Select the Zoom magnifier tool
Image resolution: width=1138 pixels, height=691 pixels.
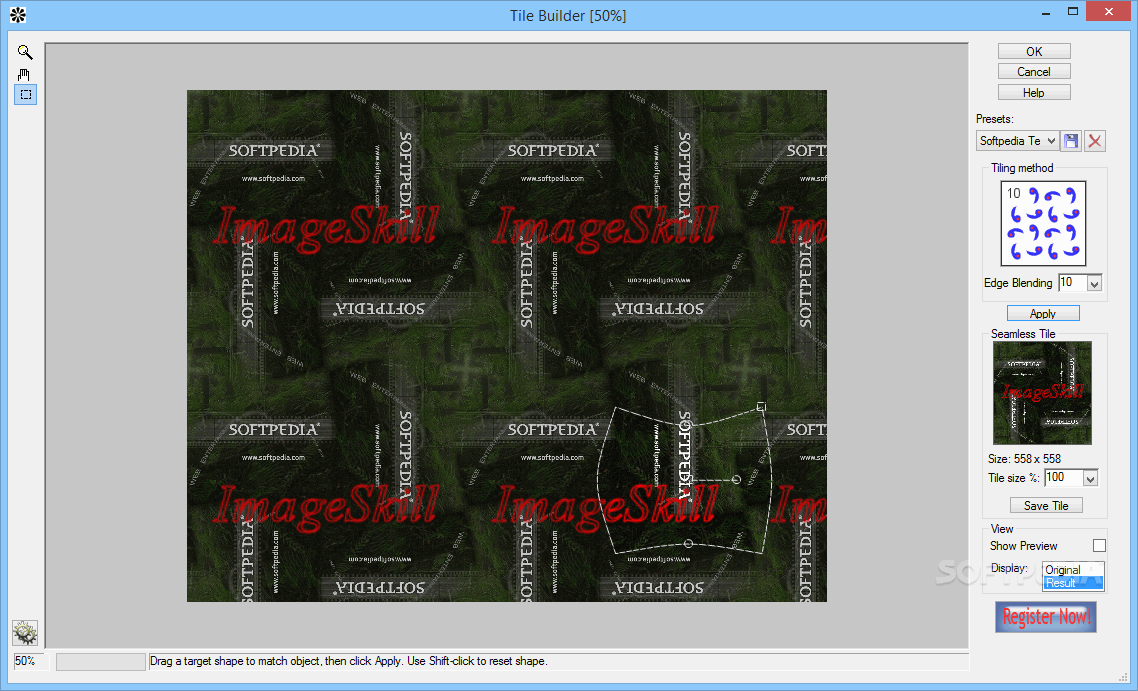pyautogui.click(x=25, y=52)
